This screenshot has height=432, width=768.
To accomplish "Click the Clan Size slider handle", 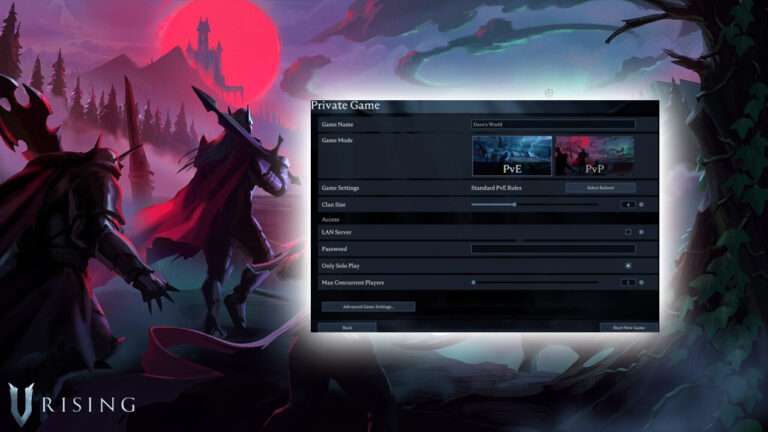I will click(514, 204).
